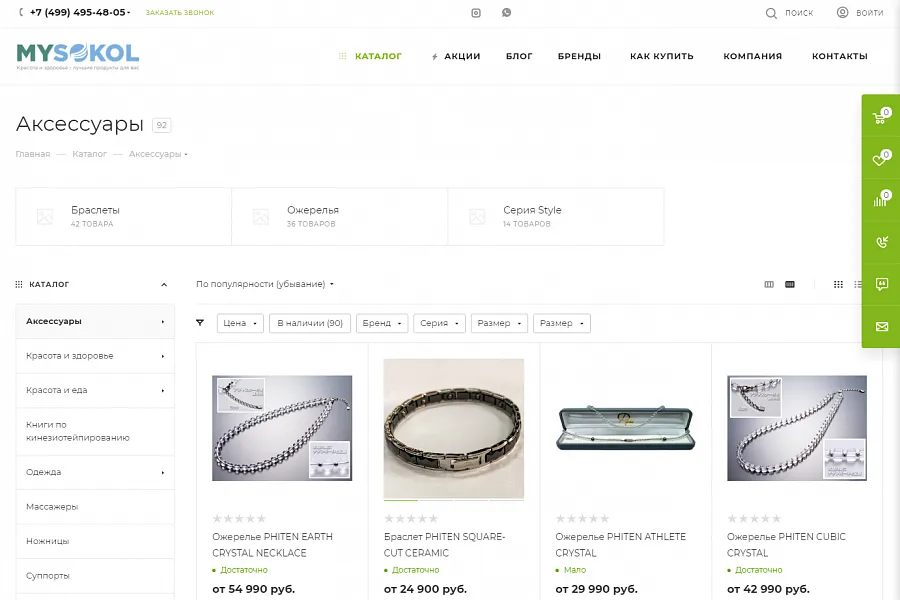The image size is (900, 600).
Task: Click the search magnifier icon
Action: click(x=771, y=13)
